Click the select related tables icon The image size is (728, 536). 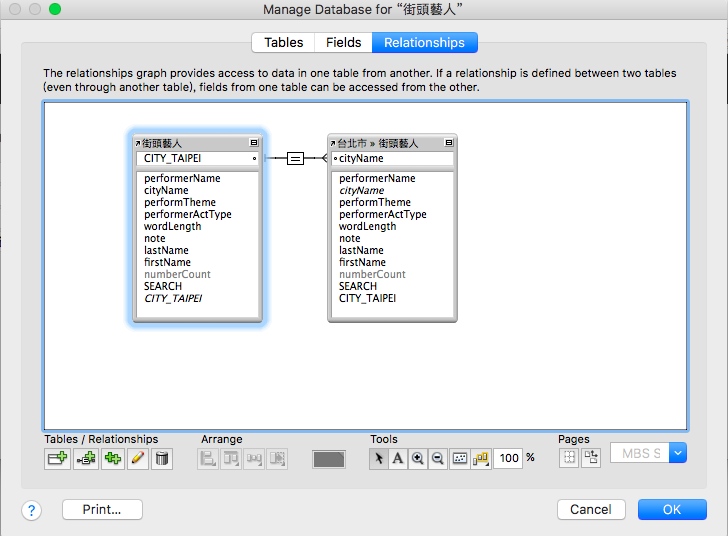pos(481,458)
